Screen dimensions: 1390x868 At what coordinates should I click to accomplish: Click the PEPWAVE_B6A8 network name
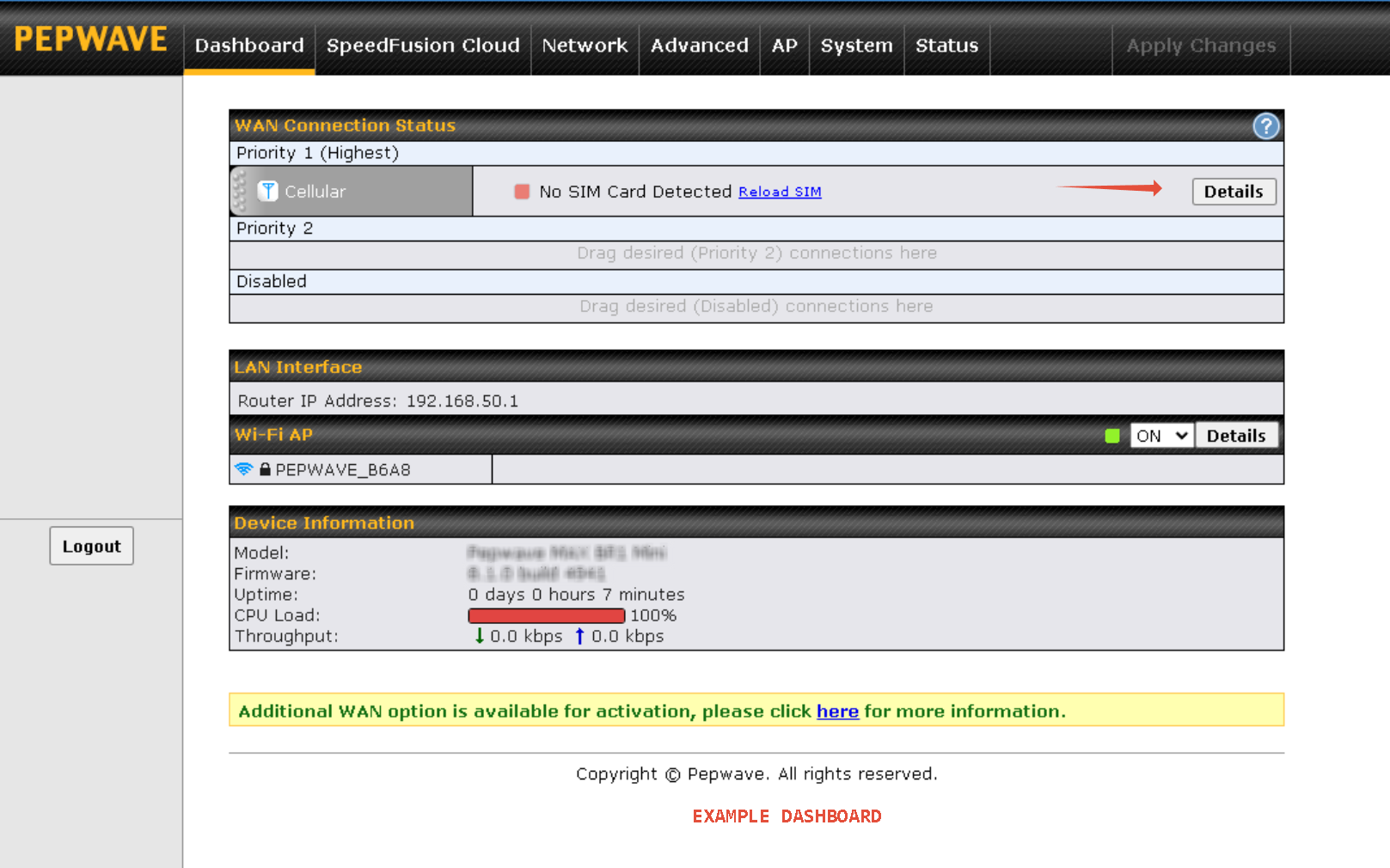(x=343, y=470)
